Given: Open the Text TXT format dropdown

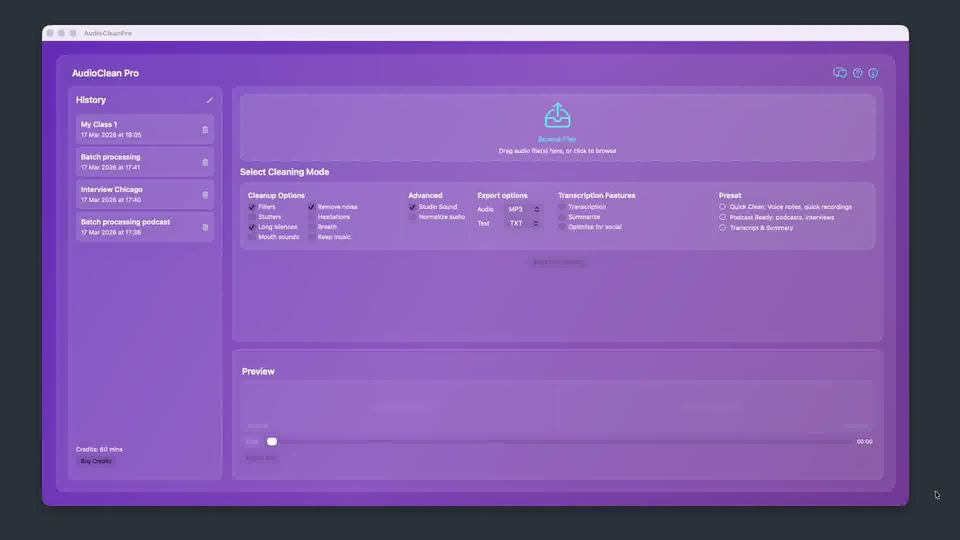Looking at the screenshot, I should (523, 224).
